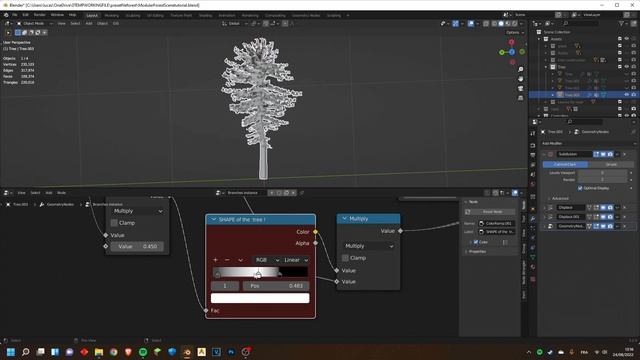Open Photoshop from the taskbar
640x360 pixels.
231,352
